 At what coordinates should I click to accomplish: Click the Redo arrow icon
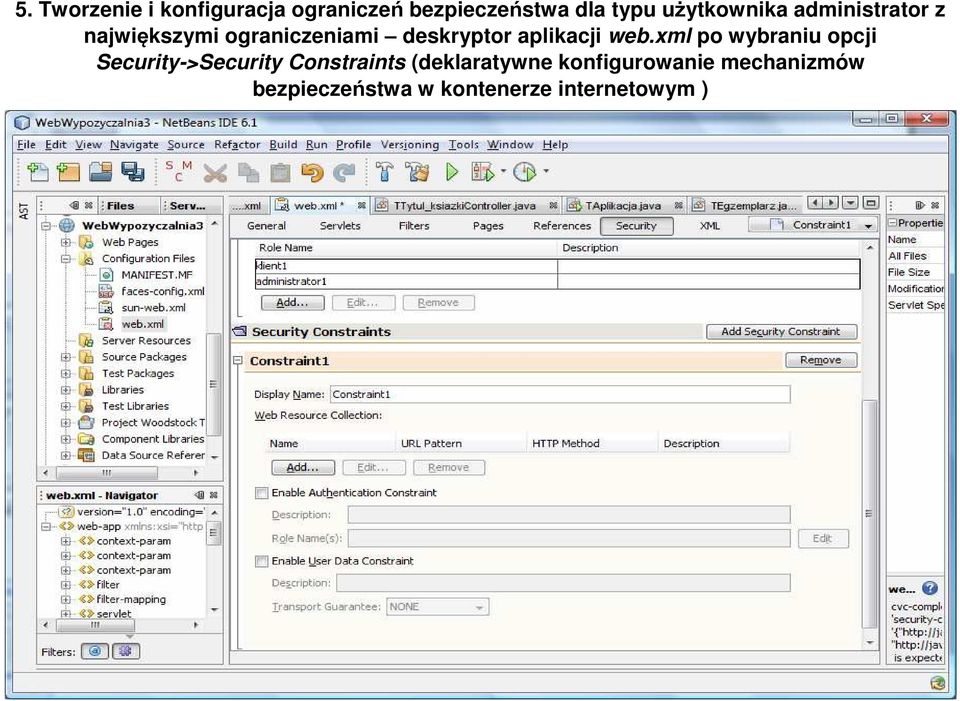coord(344,173)
